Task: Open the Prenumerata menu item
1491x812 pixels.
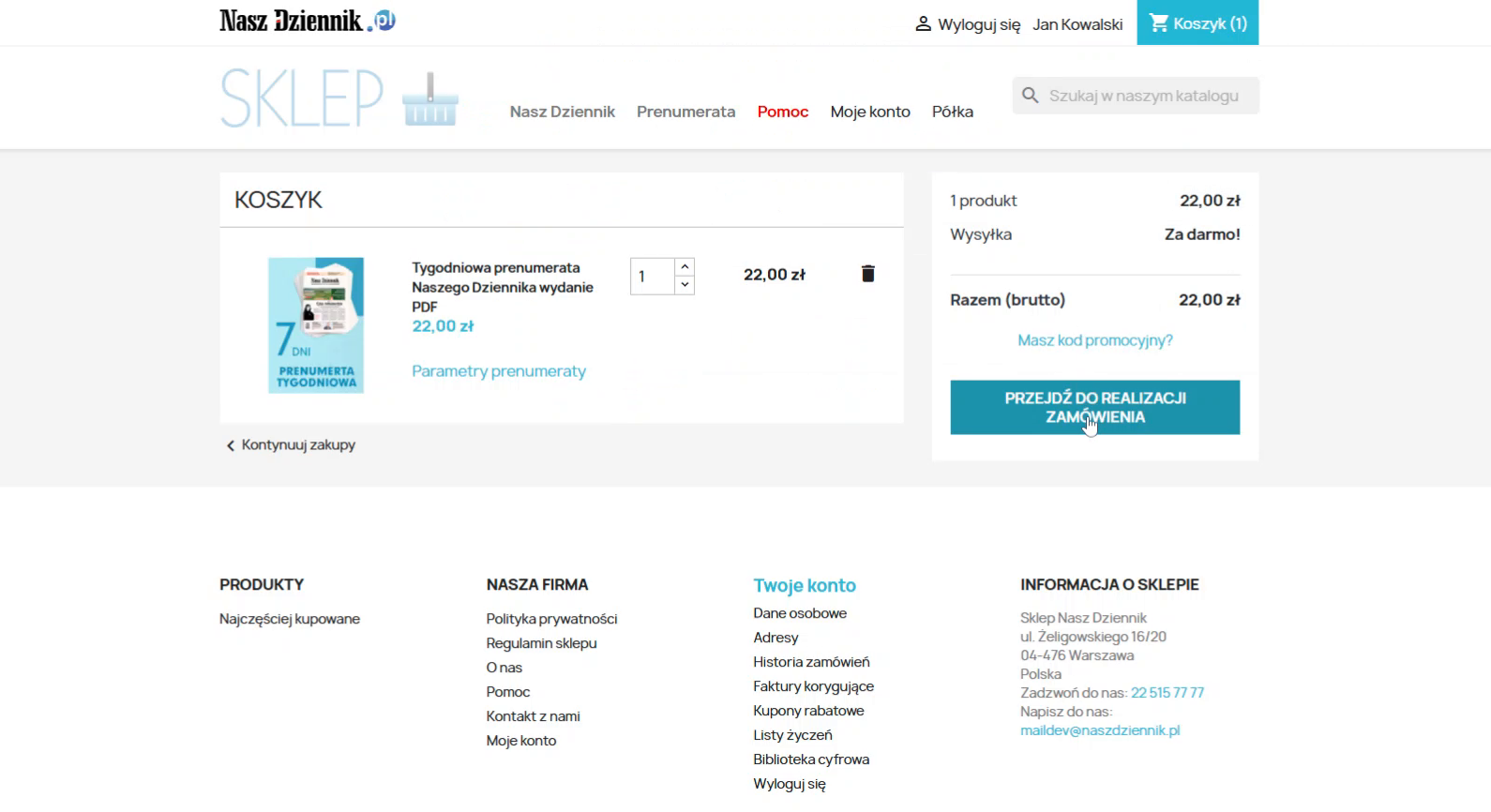Action: coord(685,112)
